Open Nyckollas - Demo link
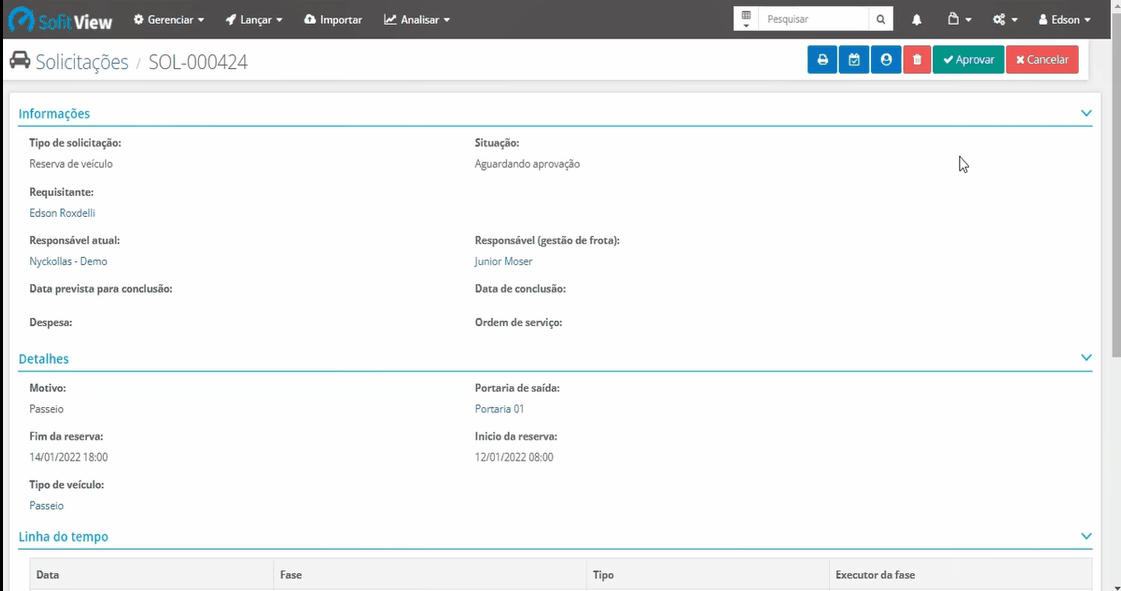Screen dimensions: 1121x591 tap(68, 262)
